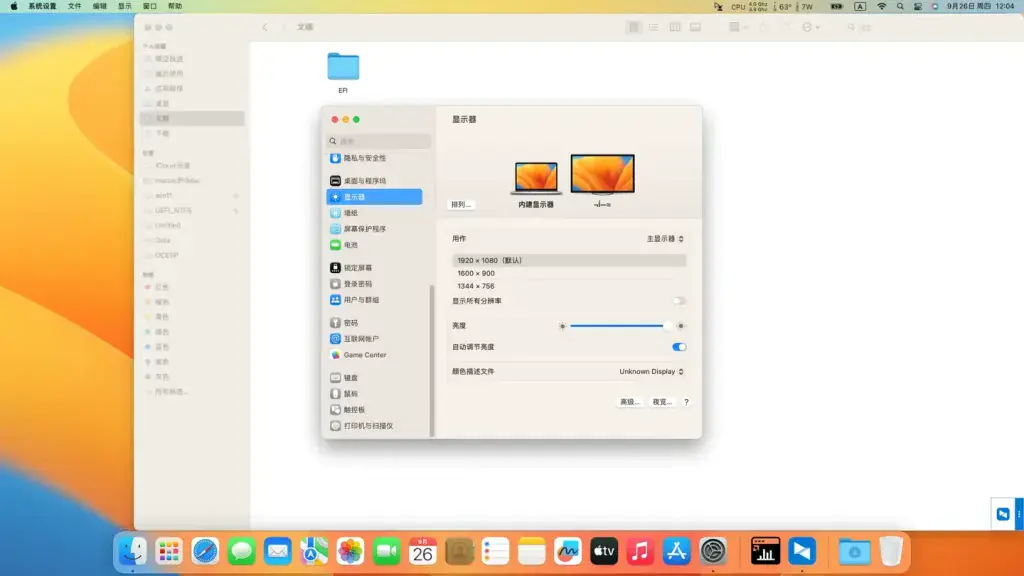Open 颜色描述文件 Unknown Display dropdown

point(651,372)
